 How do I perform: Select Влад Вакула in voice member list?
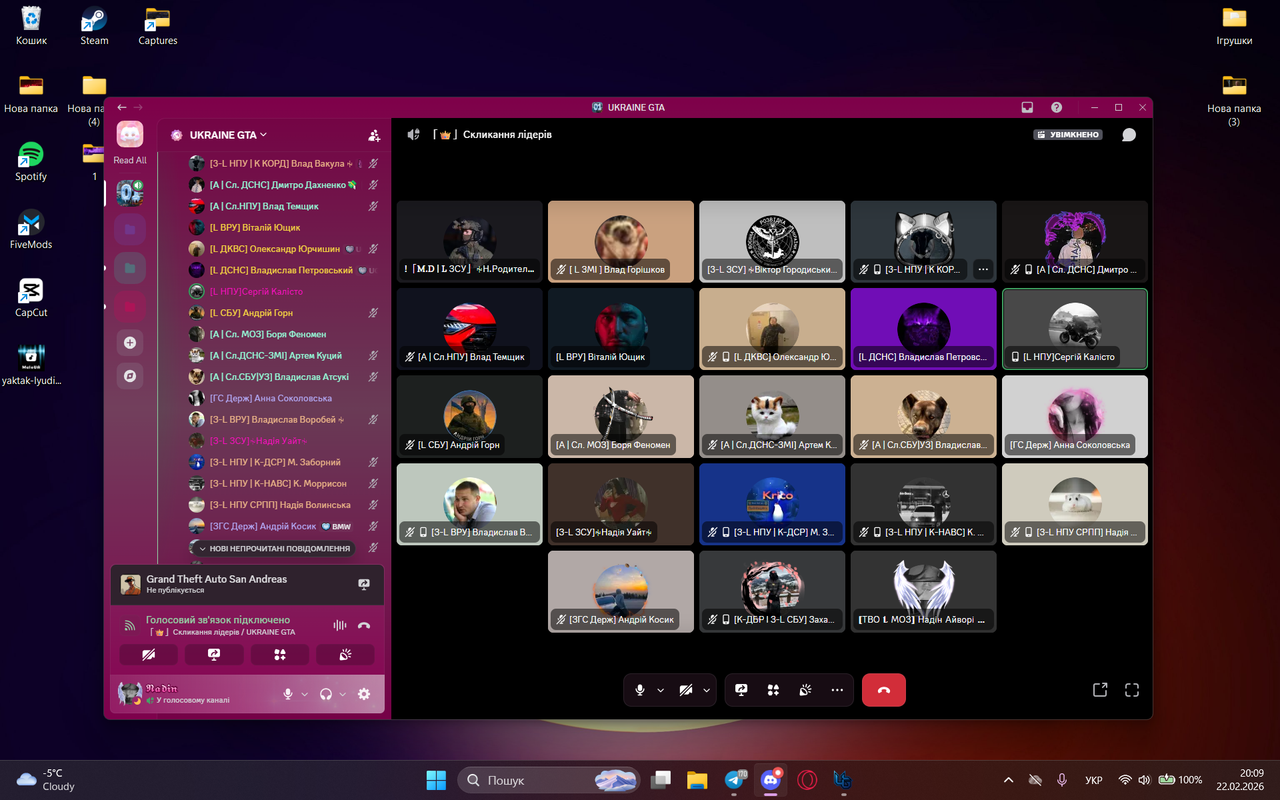(285, 163)
